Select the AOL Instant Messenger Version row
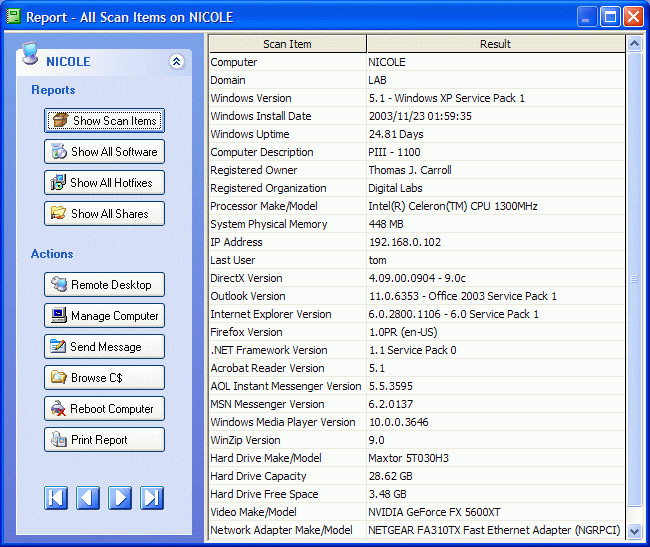Screen dimensions: 650x547 (x=417, y=386)
